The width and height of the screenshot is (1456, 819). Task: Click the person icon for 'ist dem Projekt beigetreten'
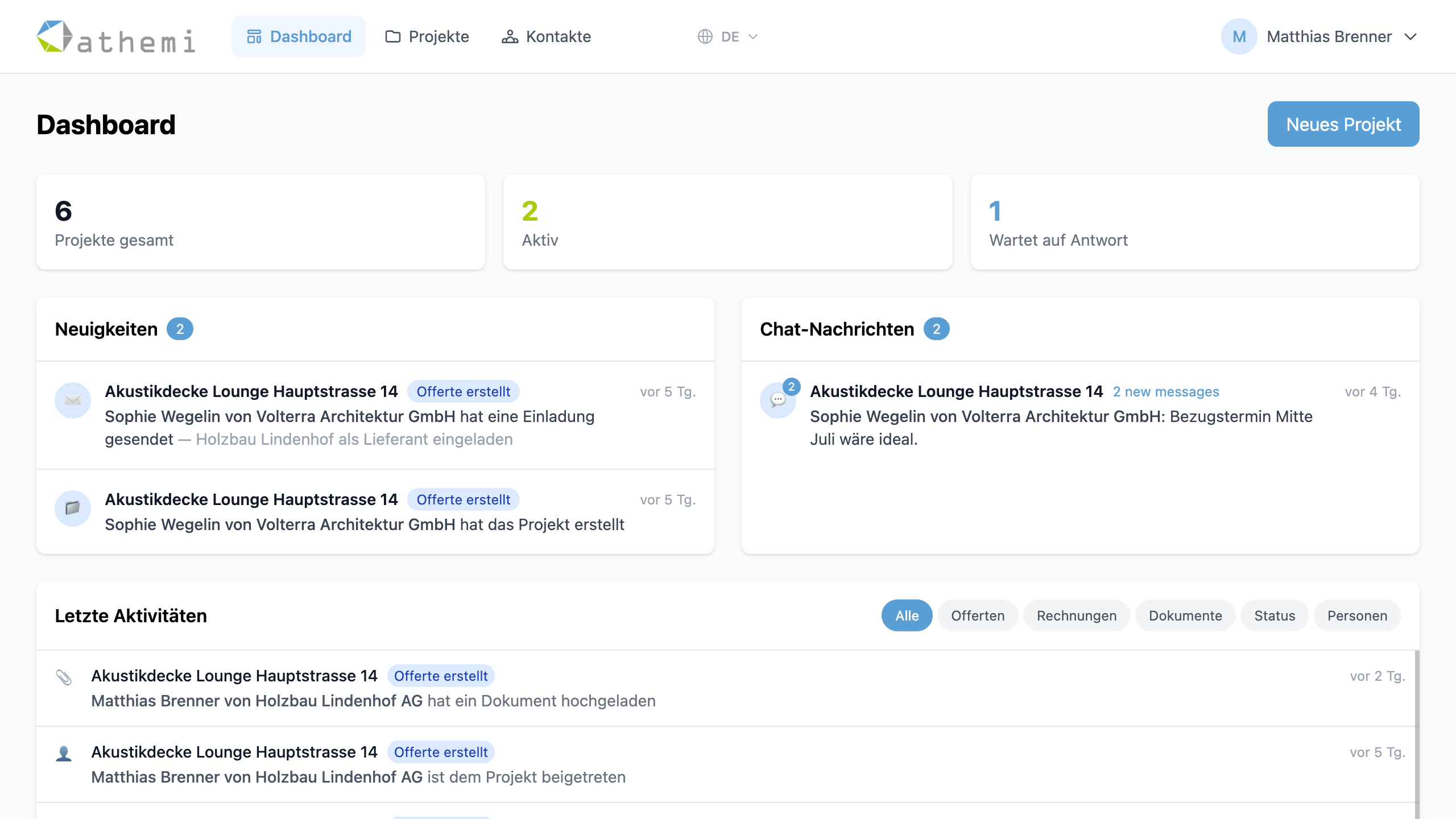tap(64, 753)
